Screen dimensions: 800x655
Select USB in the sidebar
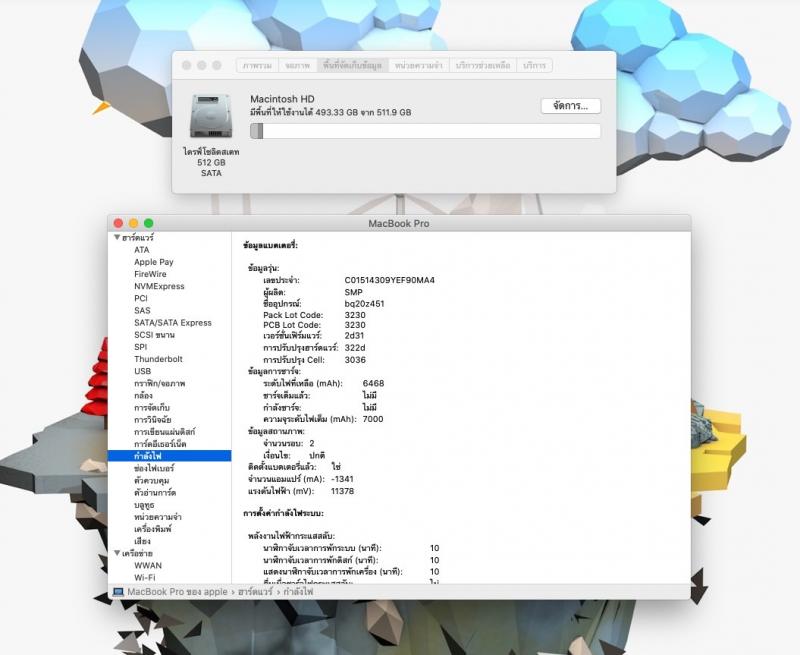[142, 371]
